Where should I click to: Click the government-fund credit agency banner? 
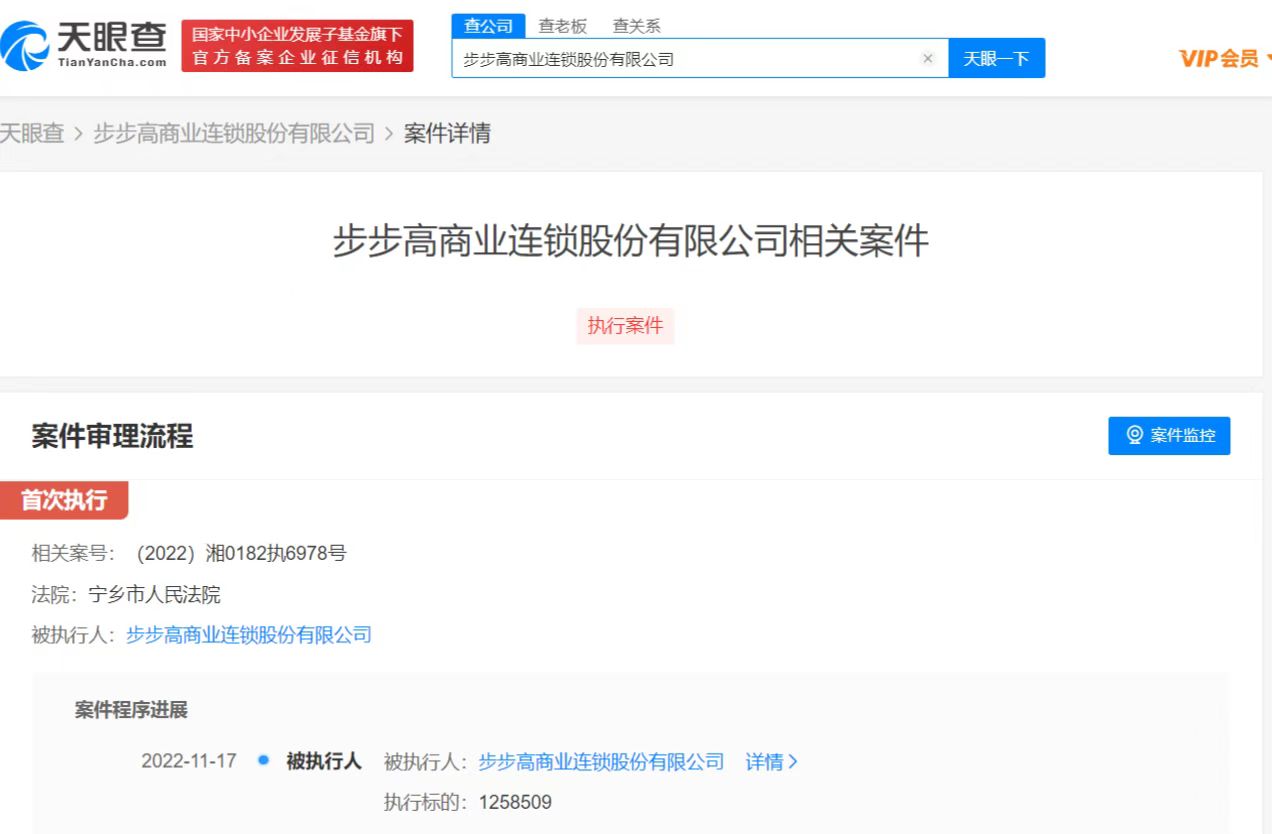tap(297, 46)
